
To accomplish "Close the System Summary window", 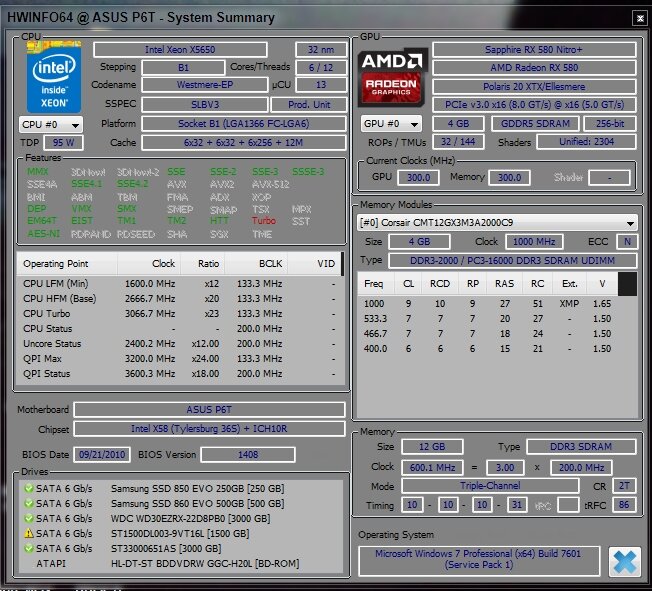I will [640, 18].
